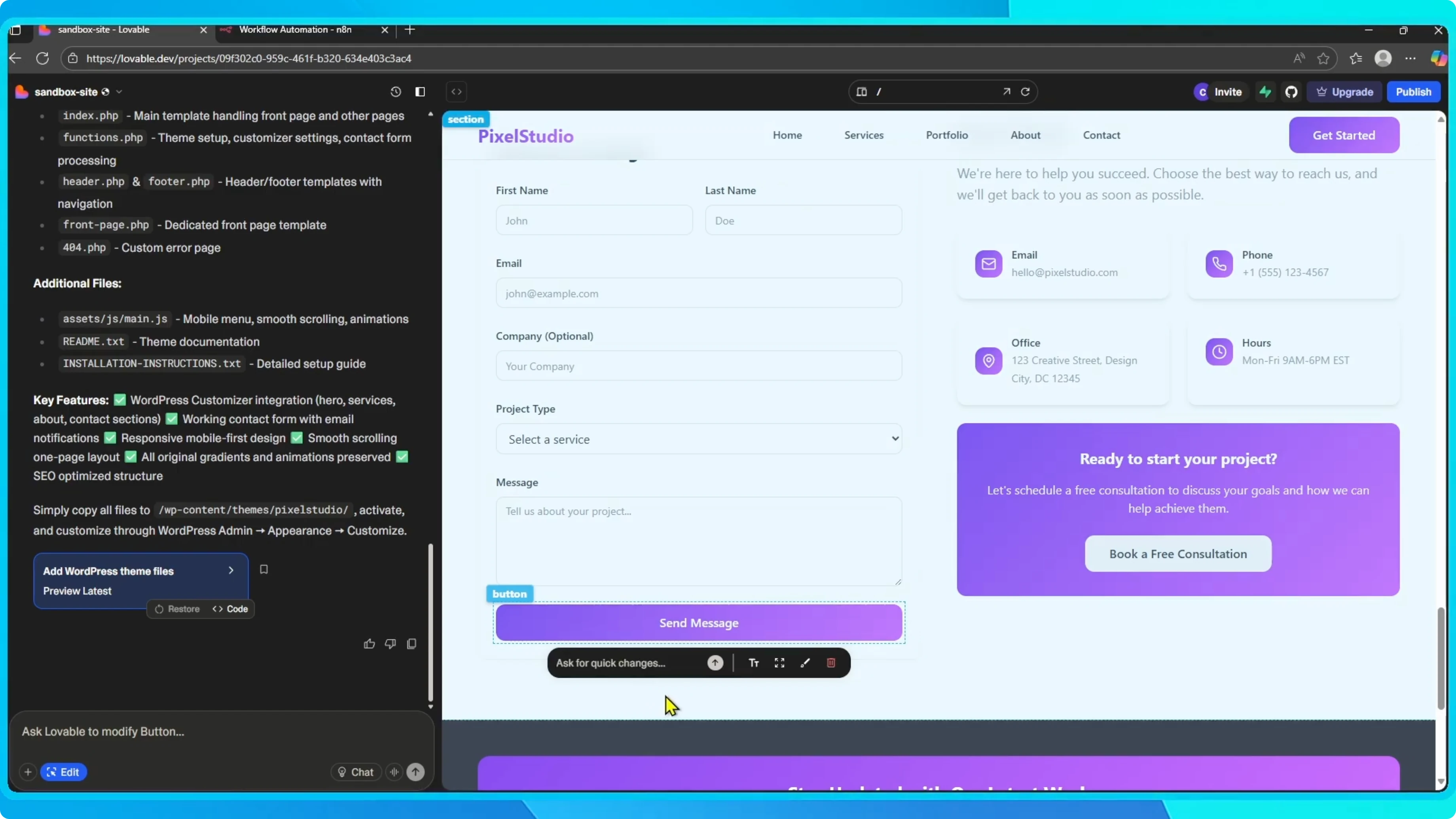Switch to Workflow Automation - n8n tab

(304, 30)
